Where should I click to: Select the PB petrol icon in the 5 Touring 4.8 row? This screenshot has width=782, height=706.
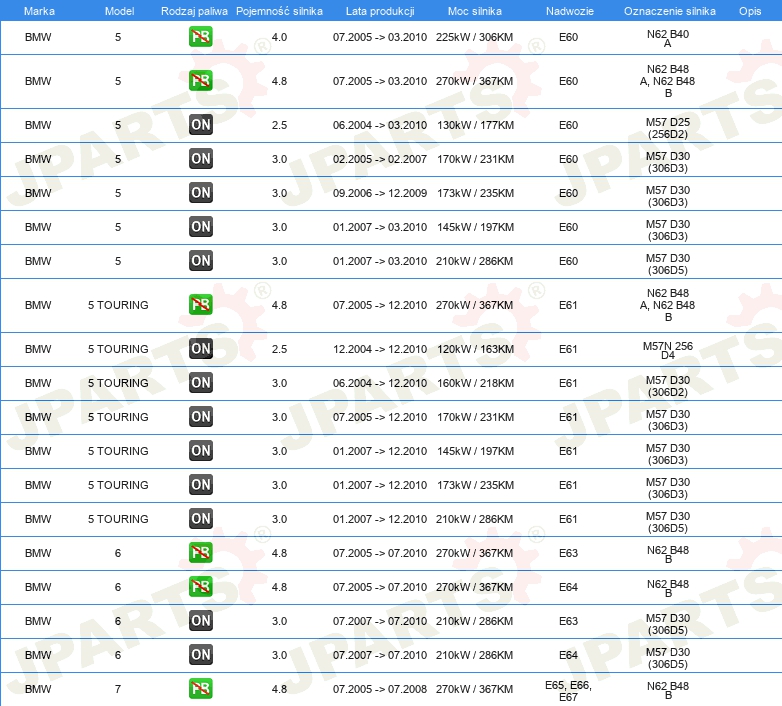201,305
